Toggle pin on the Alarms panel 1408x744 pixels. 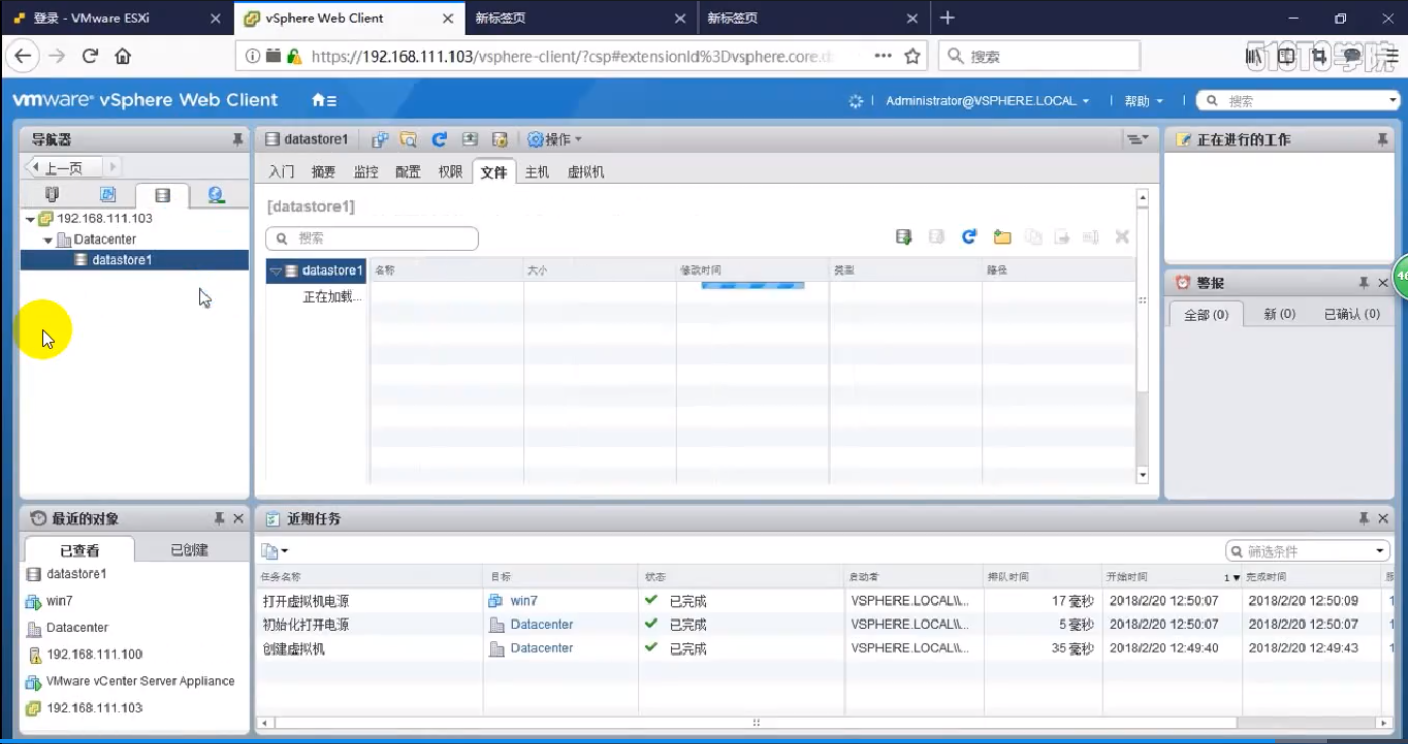coord(1363,283)
